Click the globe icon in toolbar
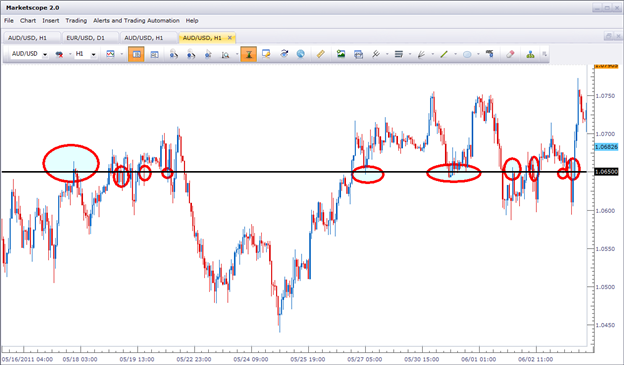 pos(300,54)
